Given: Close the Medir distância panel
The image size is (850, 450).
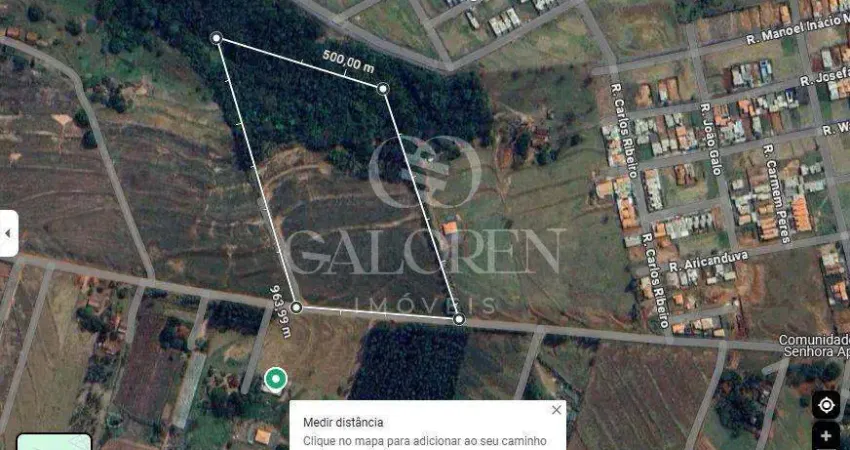Looking at the screenshot, I should (x=556, y=410).
